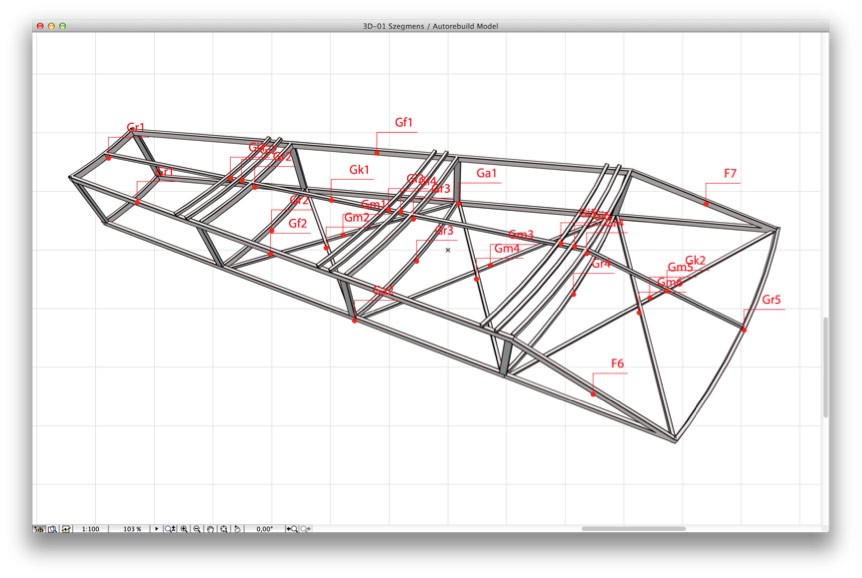Go to previous zoom with arrow-magnifier icon
The width and height of the screenshot is (862, 578).
click(292, 529)
